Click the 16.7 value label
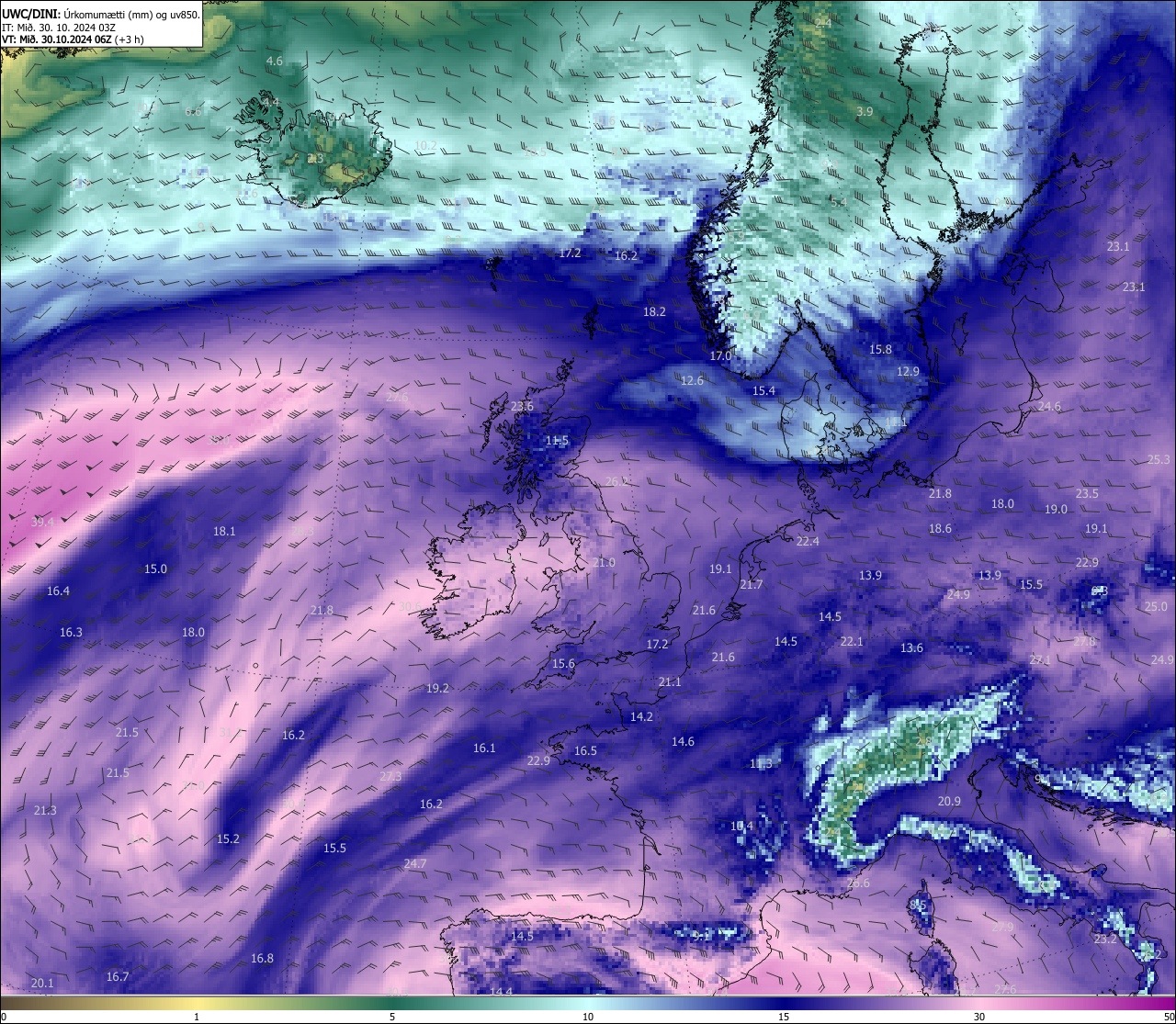 pyautogui.click(x=118, y=976)
